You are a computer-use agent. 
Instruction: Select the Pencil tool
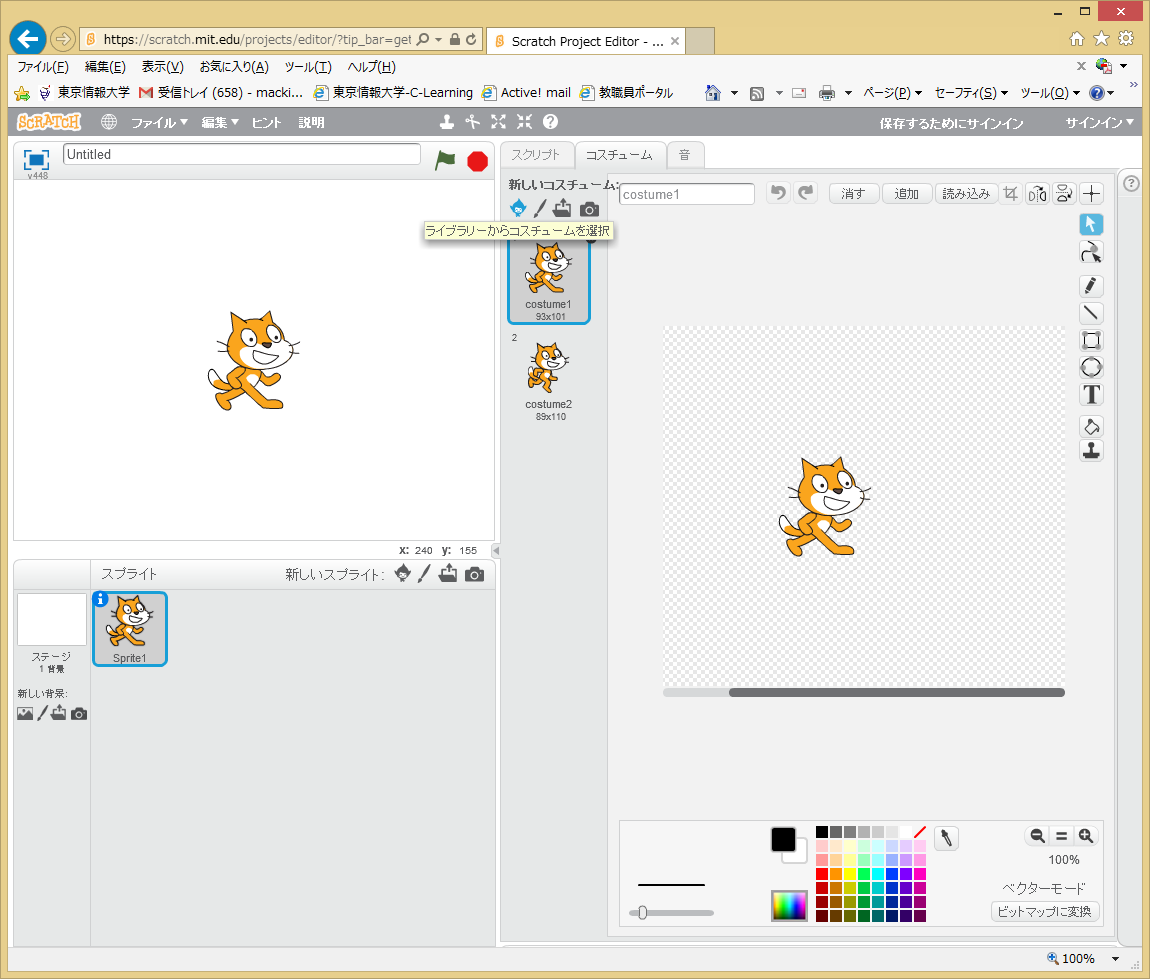1091,286
